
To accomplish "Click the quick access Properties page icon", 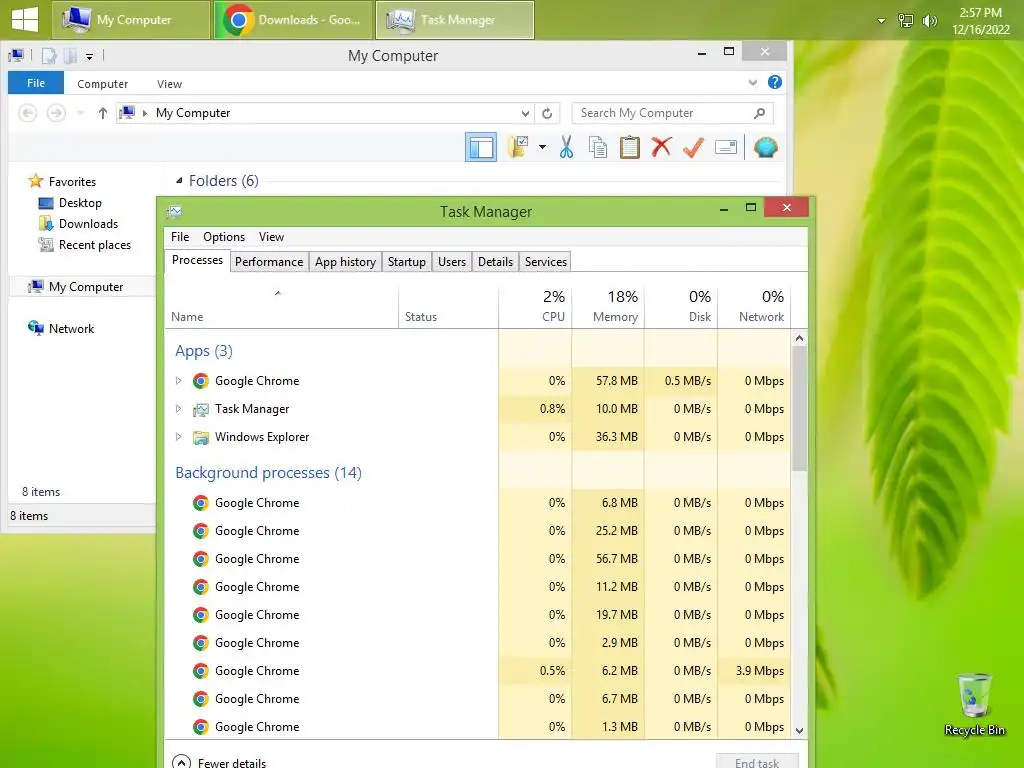I will click(49, 56).
